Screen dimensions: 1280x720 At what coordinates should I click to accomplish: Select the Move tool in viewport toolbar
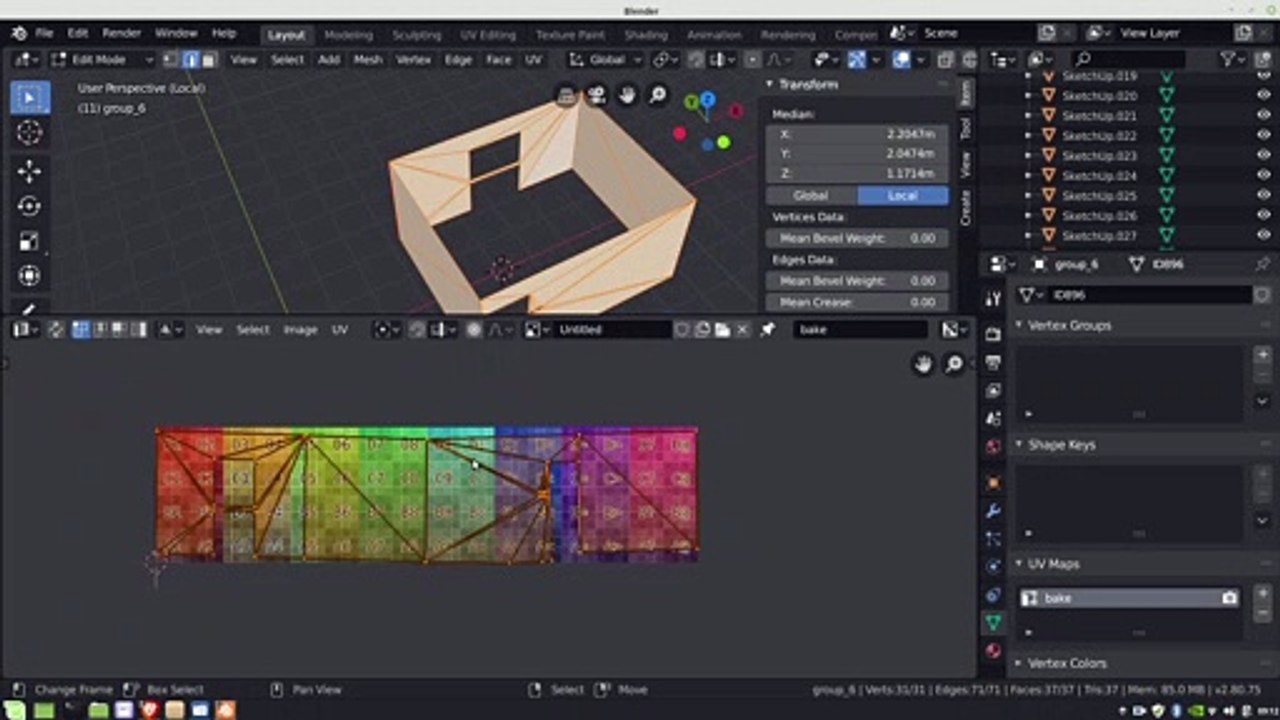click(x=30, y=171)
